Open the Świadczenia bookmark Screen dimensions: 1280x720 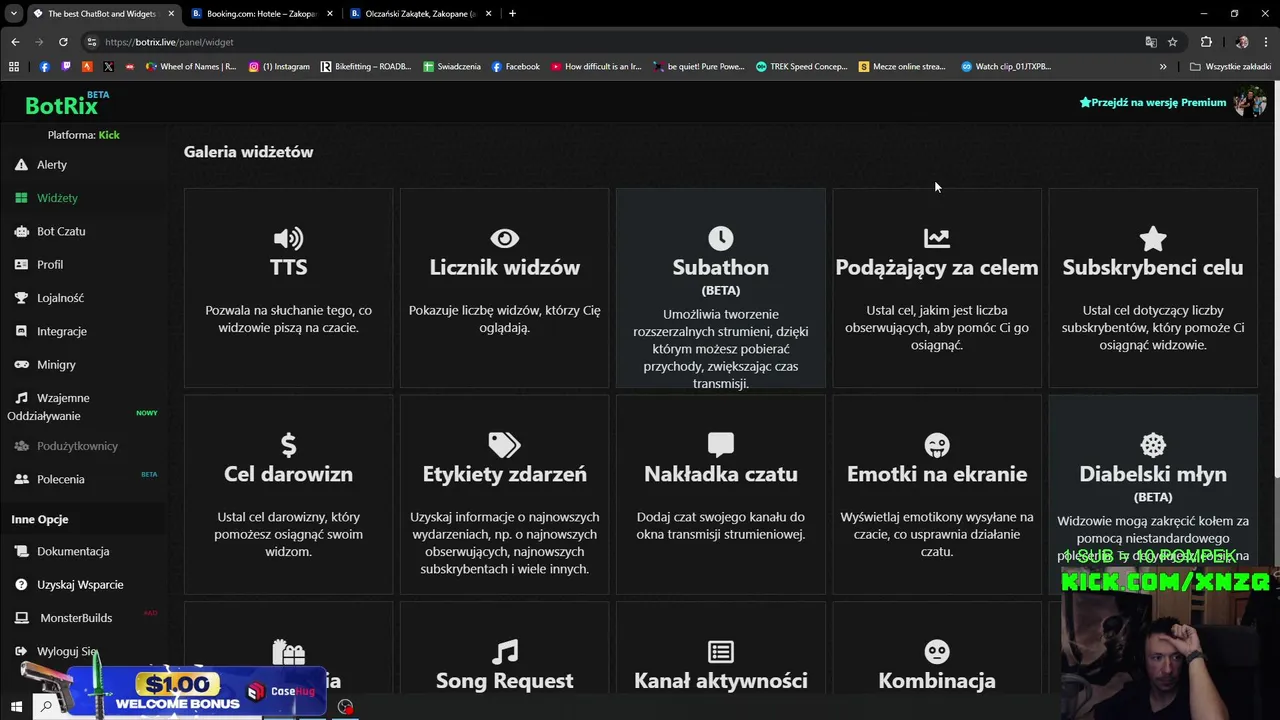[x=452, y=66]
